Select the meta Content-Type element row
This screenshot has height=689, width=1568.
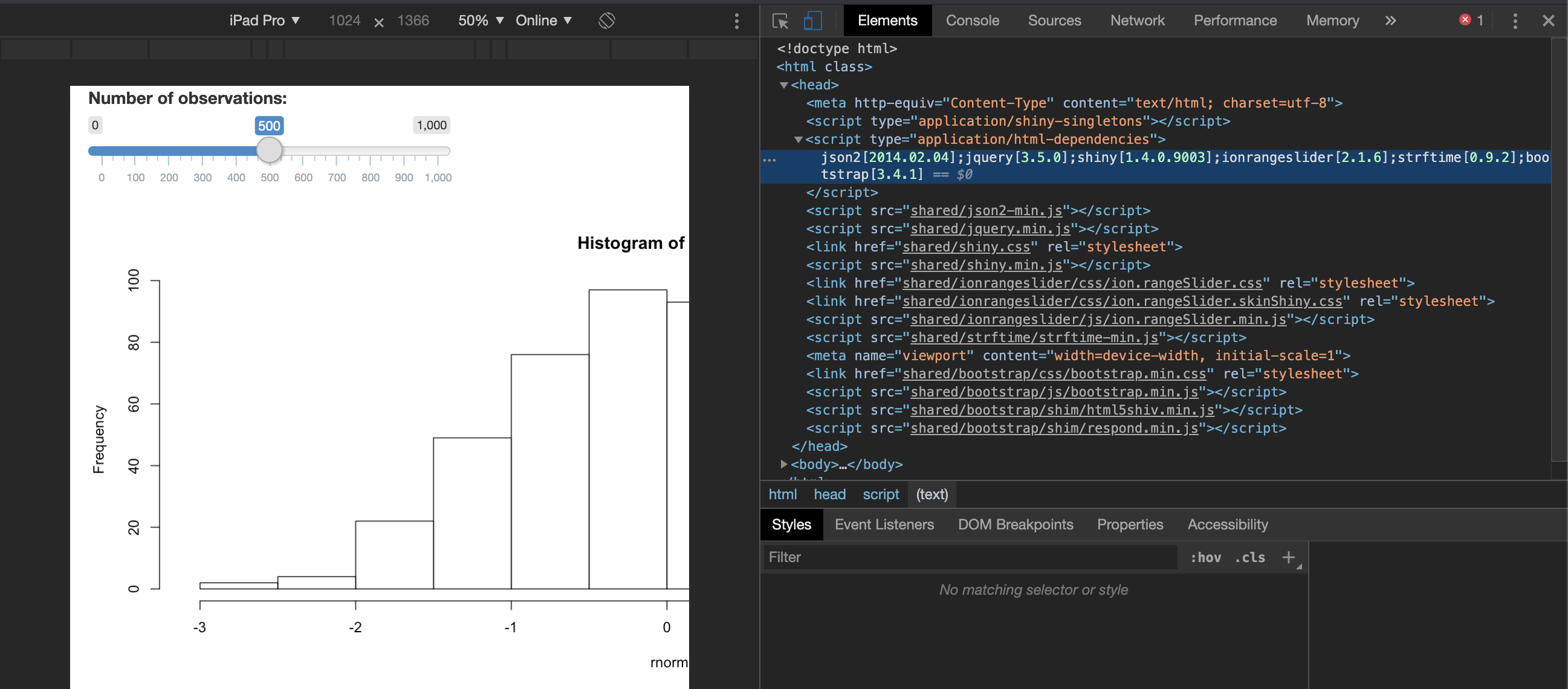[x=1074, y=103]
